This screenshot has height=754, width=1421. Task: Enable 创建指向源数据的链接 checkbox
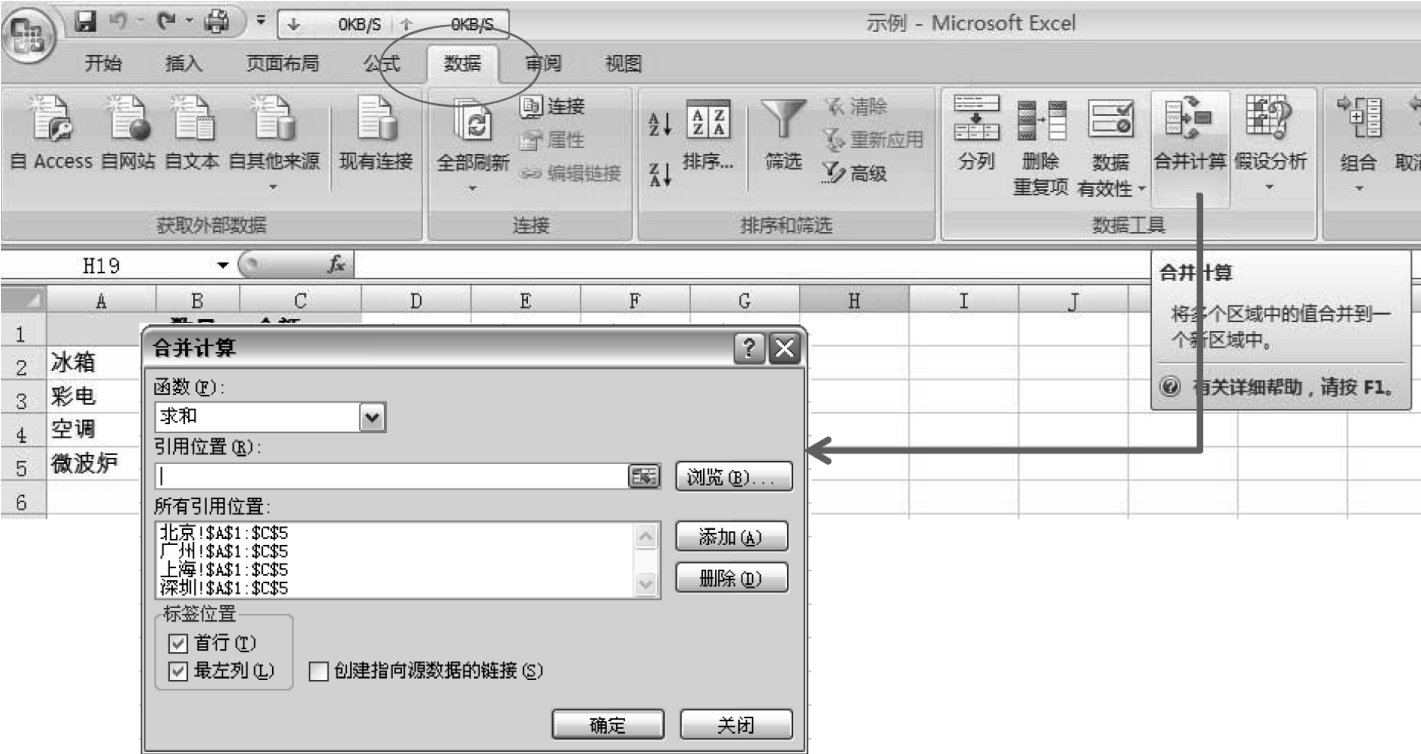(x=318, y=671)
